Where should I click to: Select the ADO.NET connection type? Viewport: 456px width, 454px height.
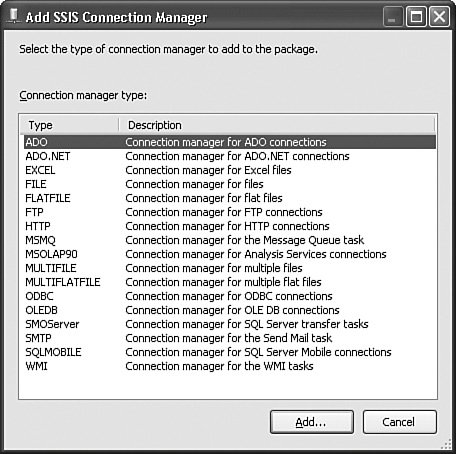pyautogui.click(x=230, y=156)
